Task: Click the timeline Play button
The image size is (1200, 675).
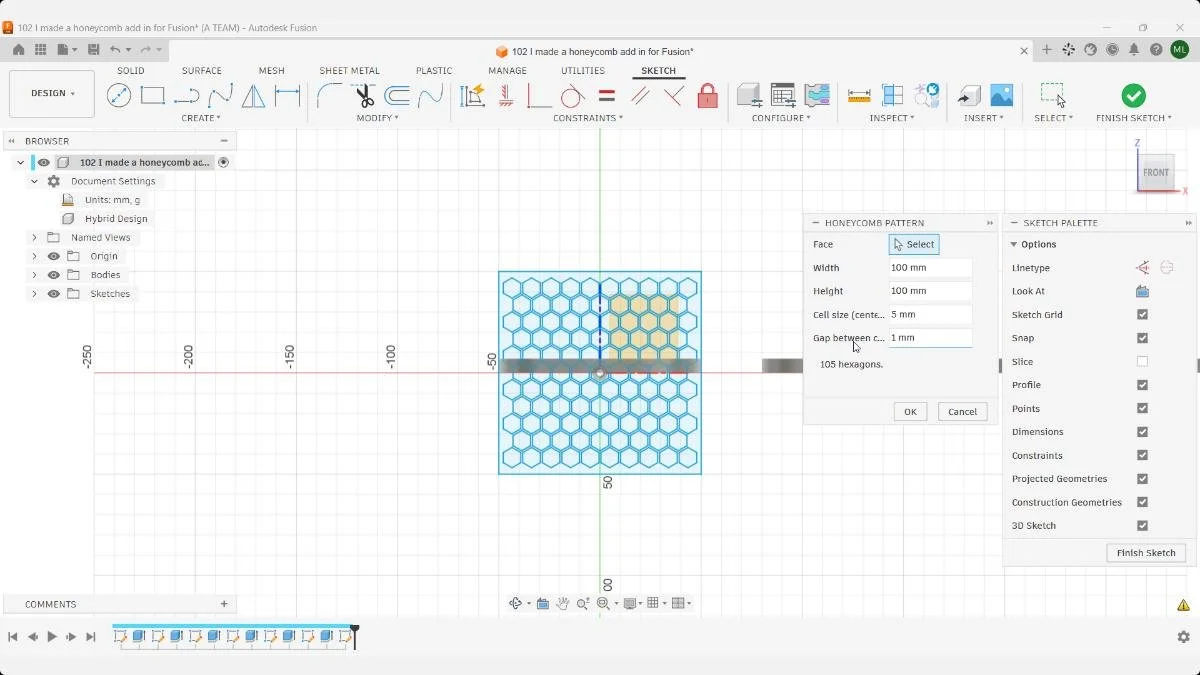Action: (x=52, y=637)
